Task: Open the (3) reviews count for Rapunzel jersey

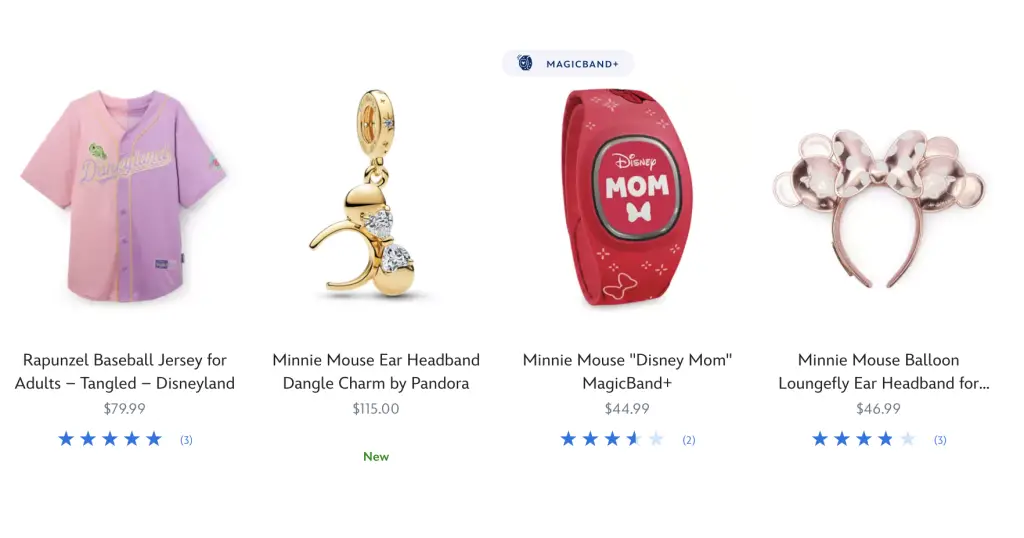Action: (x=186, y=440)
